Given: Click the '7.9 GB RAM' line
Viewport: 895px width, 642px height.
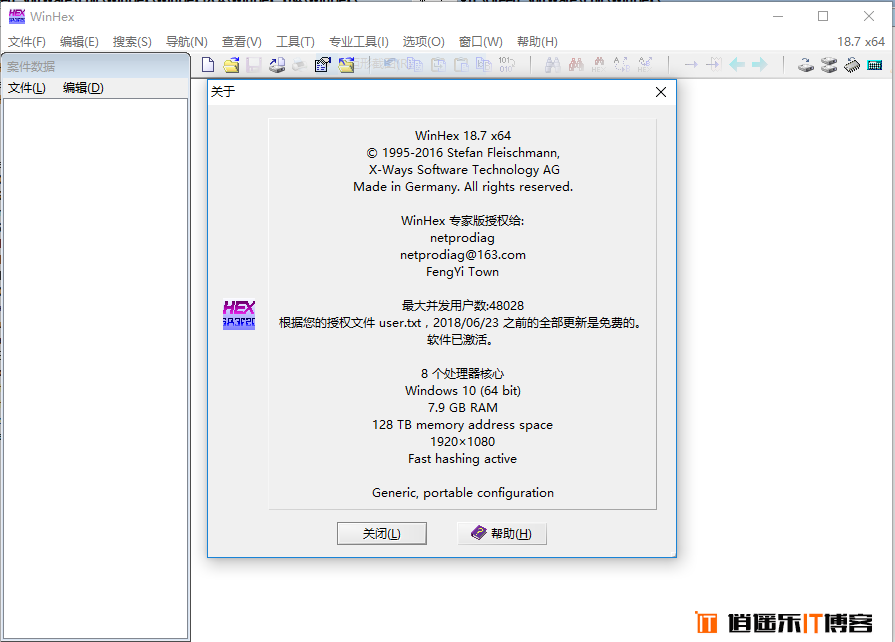Looking at the screenshot, I should (463, 408).
